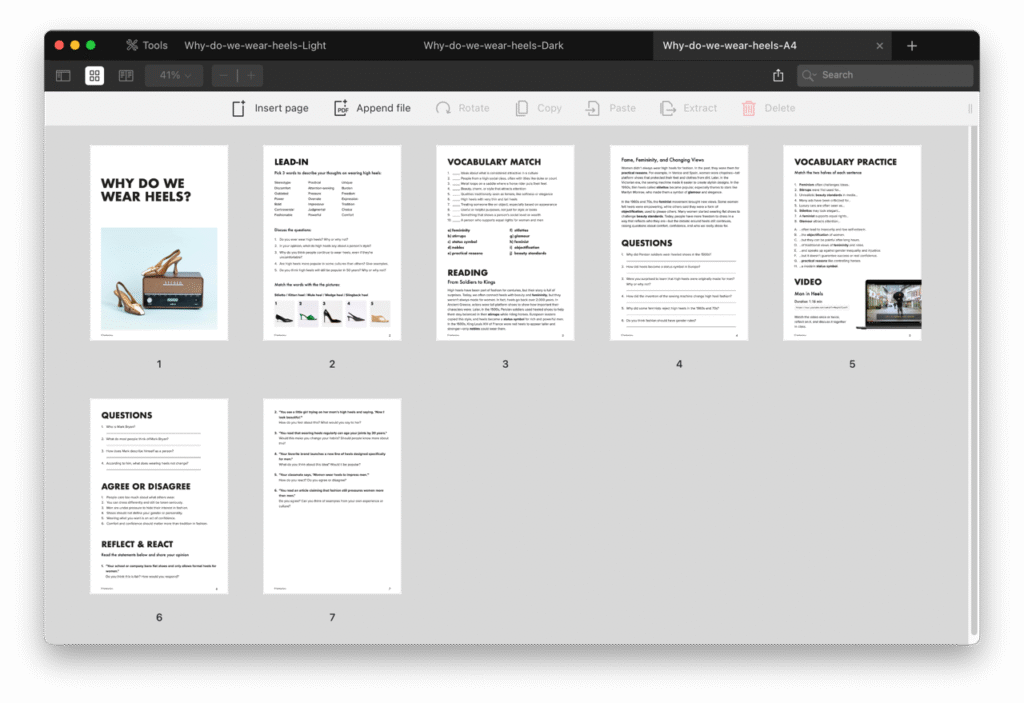Open a new tab with plus icon
Viewport: 1024px width, 703px height.
(911, 46)
